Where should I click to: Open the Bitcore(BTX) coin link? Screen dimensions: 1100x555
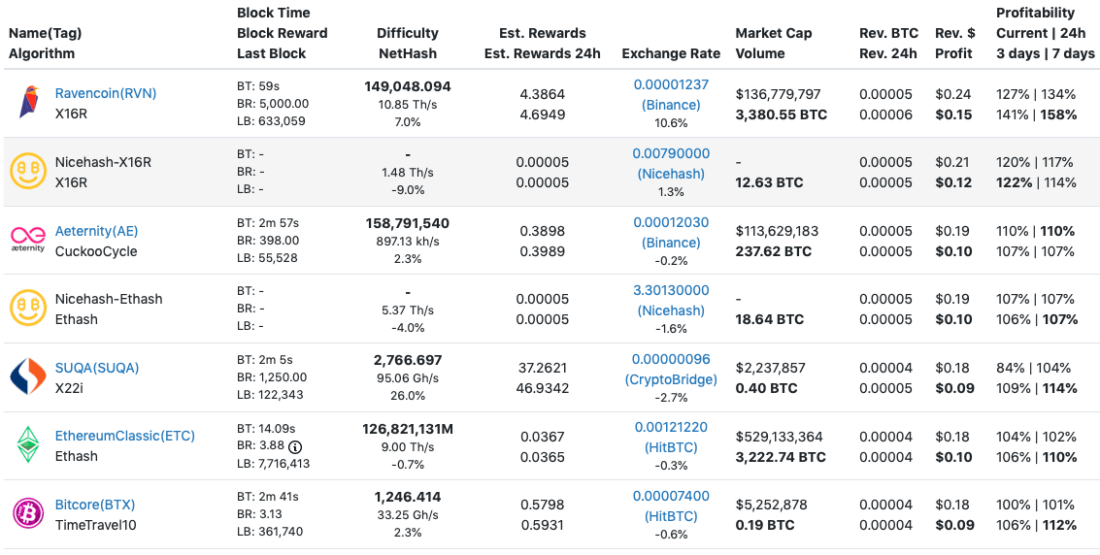click(95, 504)
